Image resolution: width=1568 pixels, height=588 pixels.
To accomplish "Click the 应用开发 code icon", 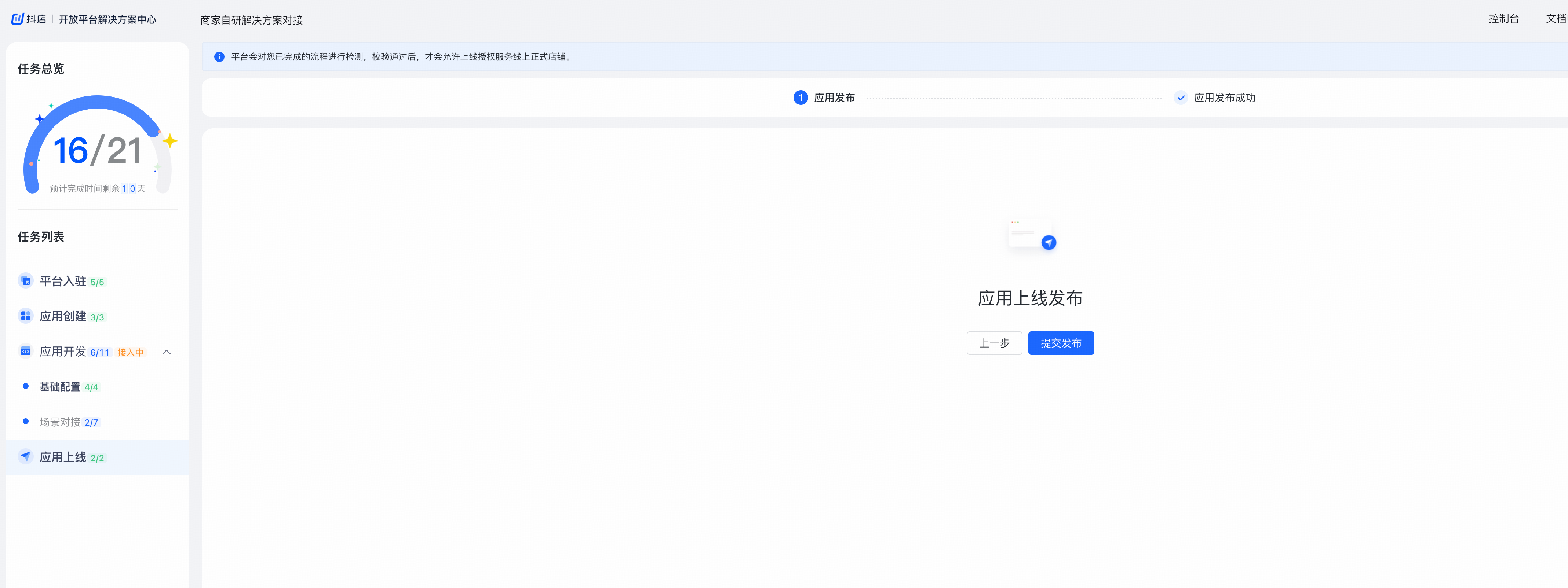I will [26, 351].
